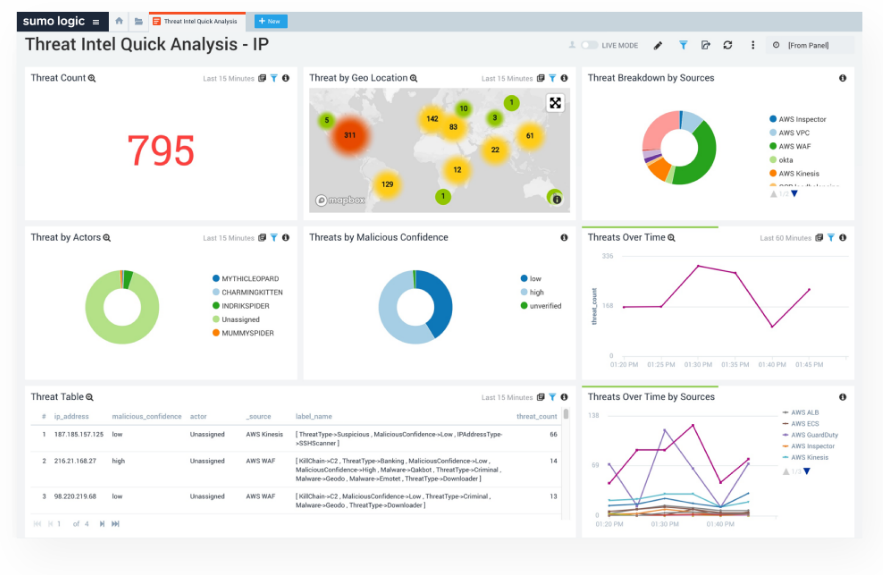Image resolution: width=883 pixels, height=575 pixels.
Task: Click the + New button
Action: click(271, 21)
